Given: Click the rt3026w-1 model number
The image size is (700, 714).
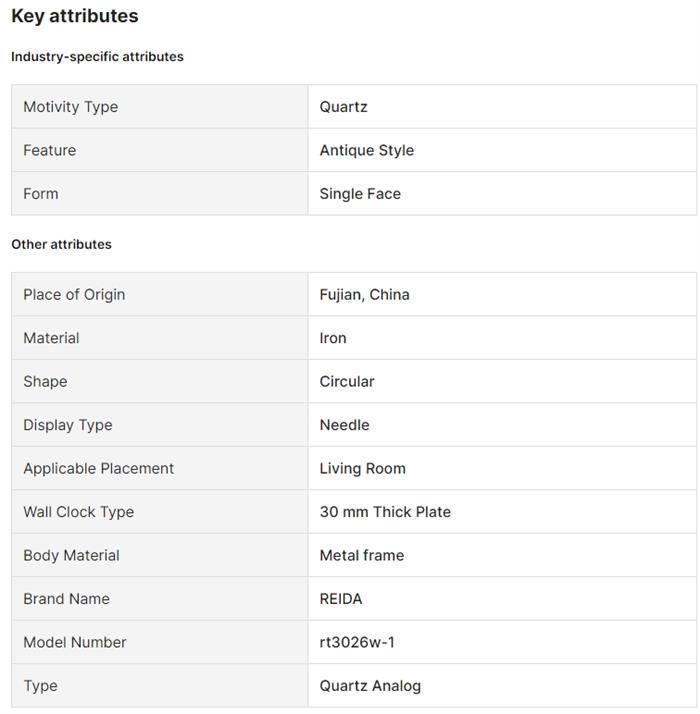Looking at the screenshot, I should 357,642.
